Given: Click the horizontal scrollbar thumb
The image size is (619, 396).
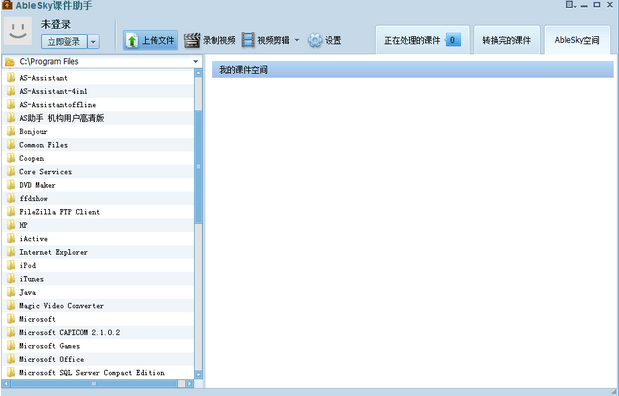Looking at the screenshot, I should pyautogui.click(x=94, y=383).
